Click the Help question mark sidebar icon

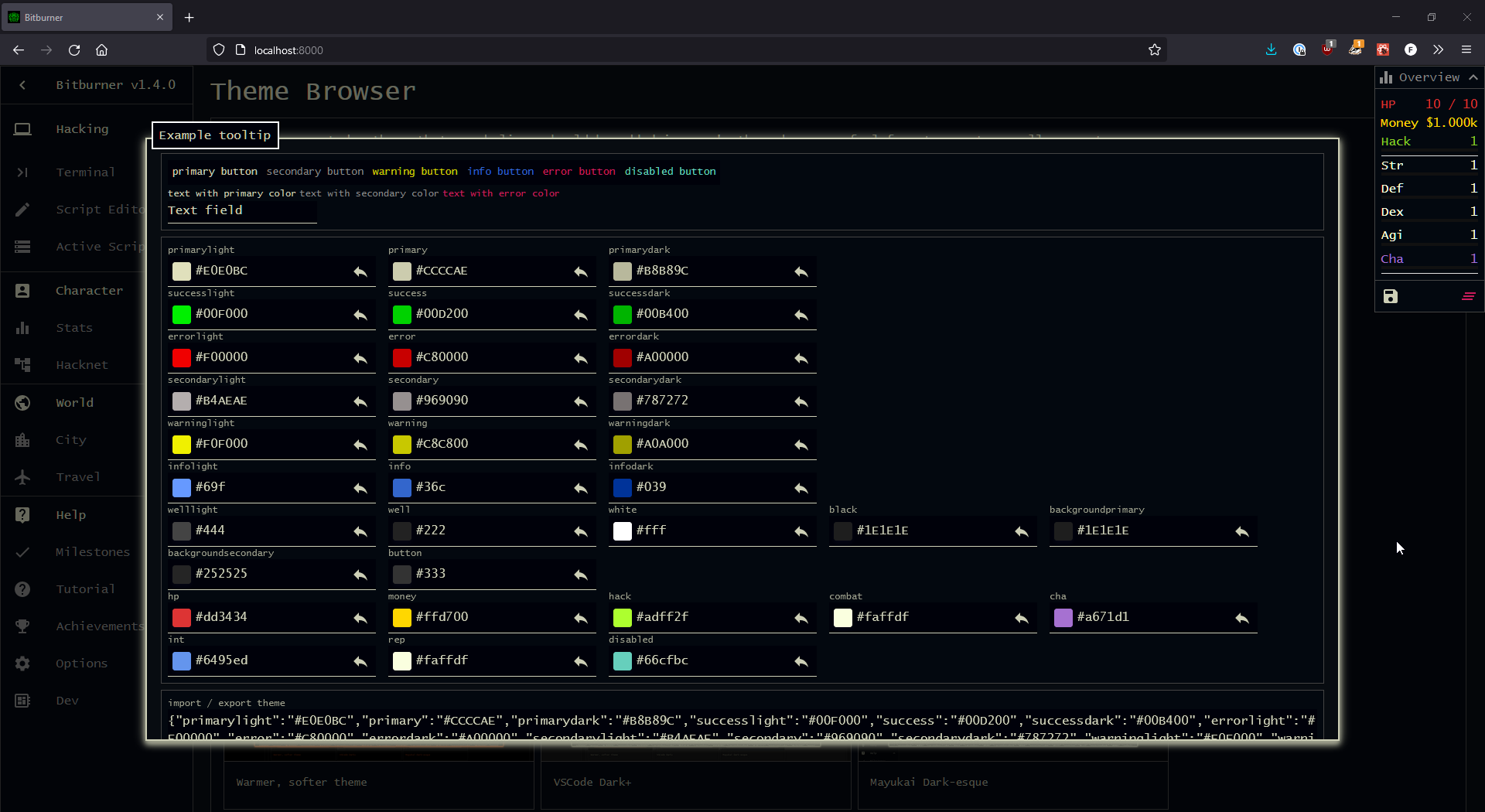pos(22,515)
